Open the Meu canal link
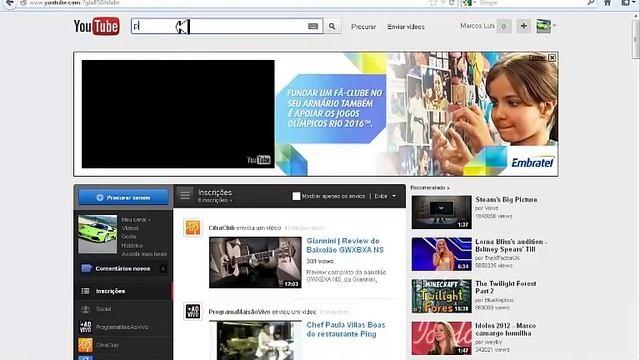Viewport: 640px width, 360px height. 136,220
